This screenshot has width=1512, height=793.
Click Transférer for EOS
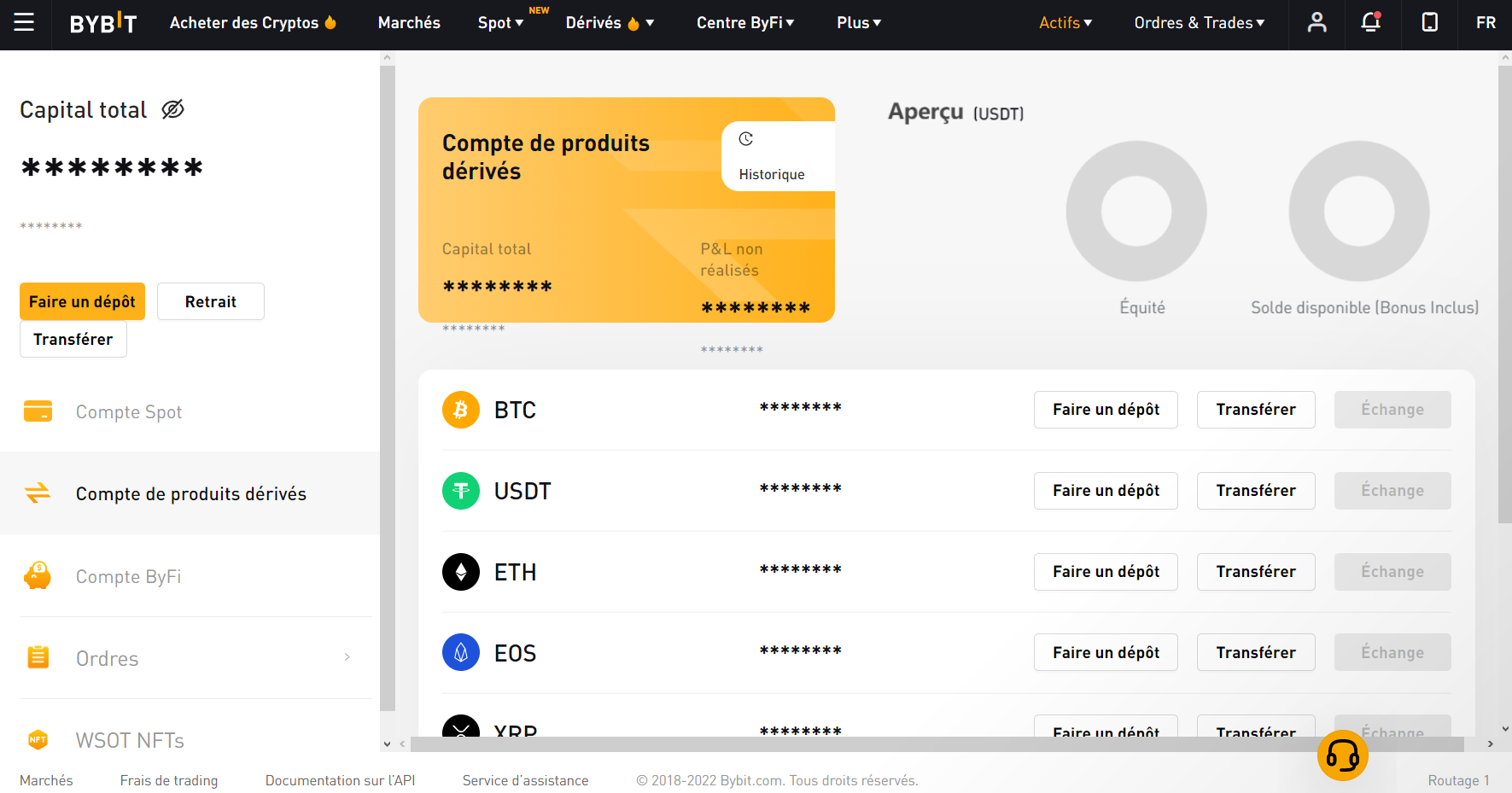(x=1256, y=652)
